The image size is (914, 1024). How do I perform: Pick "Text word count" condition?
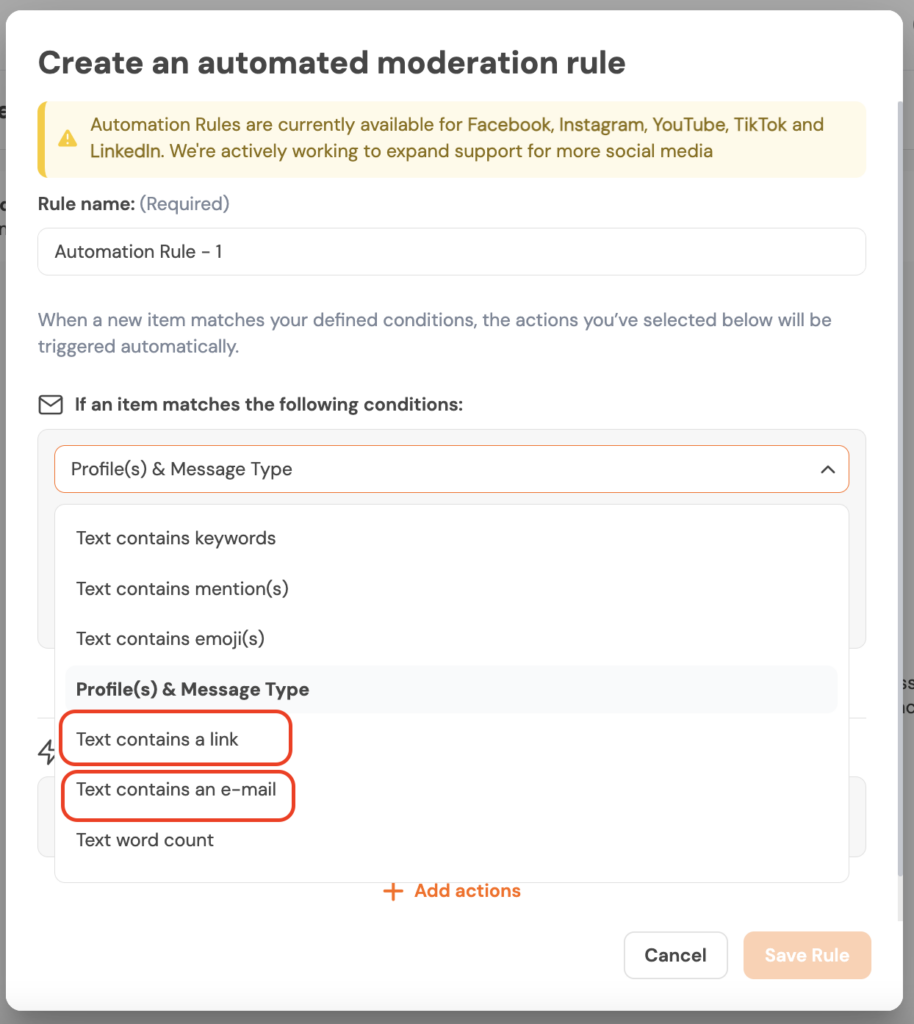coord(145,840)
